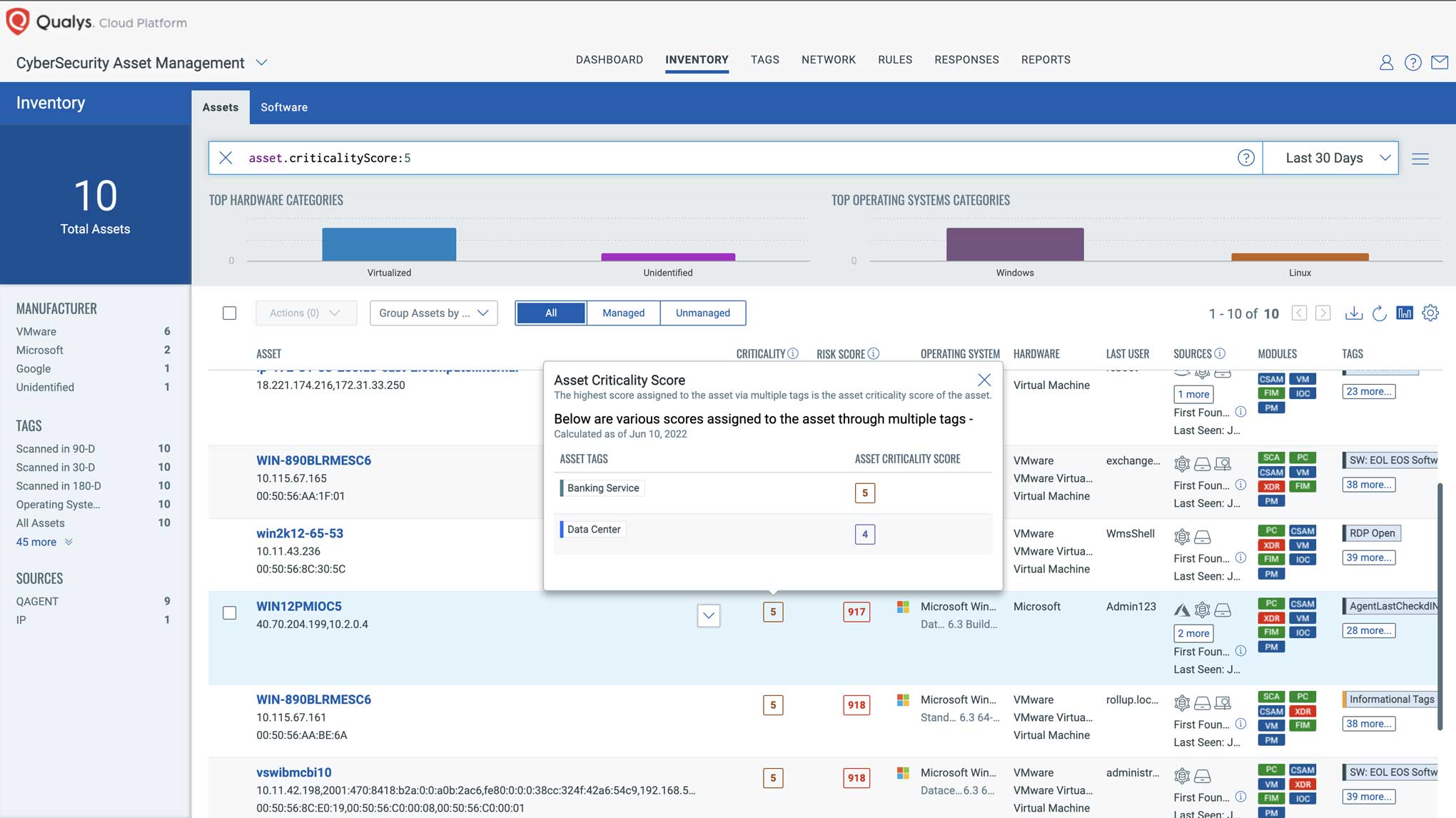Click the Qualys shield logo

pyautogui.click(x=18, y=21)
